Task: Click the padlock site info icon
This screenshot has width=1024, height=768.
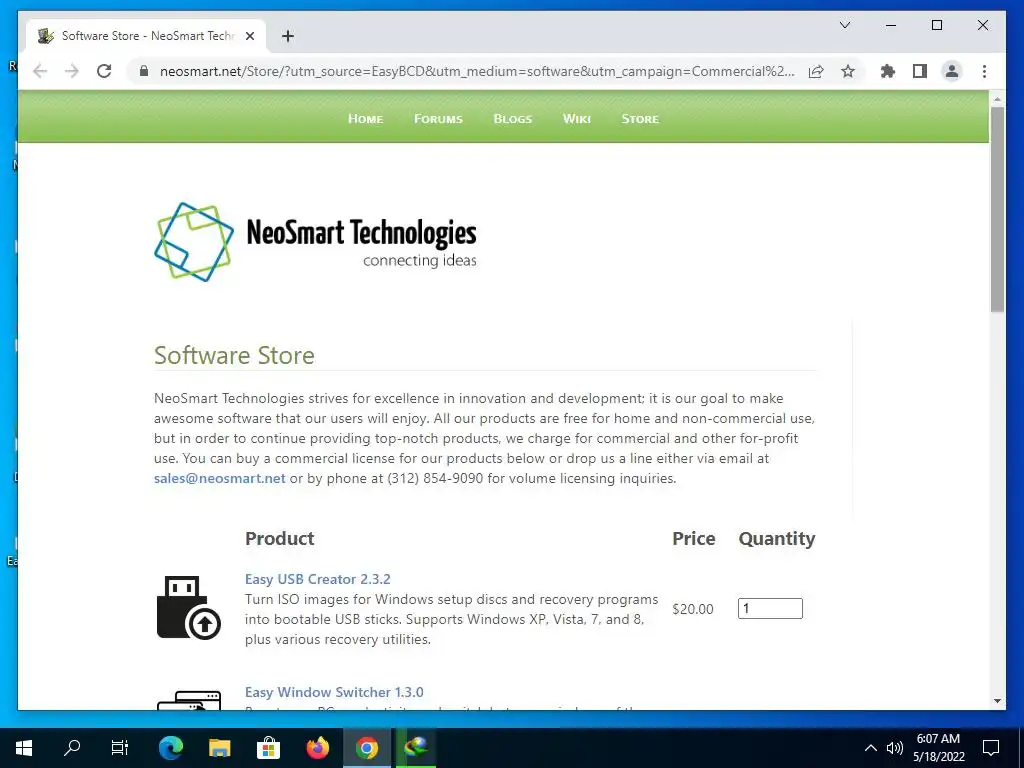Action: pyautogui.click(x=144, y=71)
